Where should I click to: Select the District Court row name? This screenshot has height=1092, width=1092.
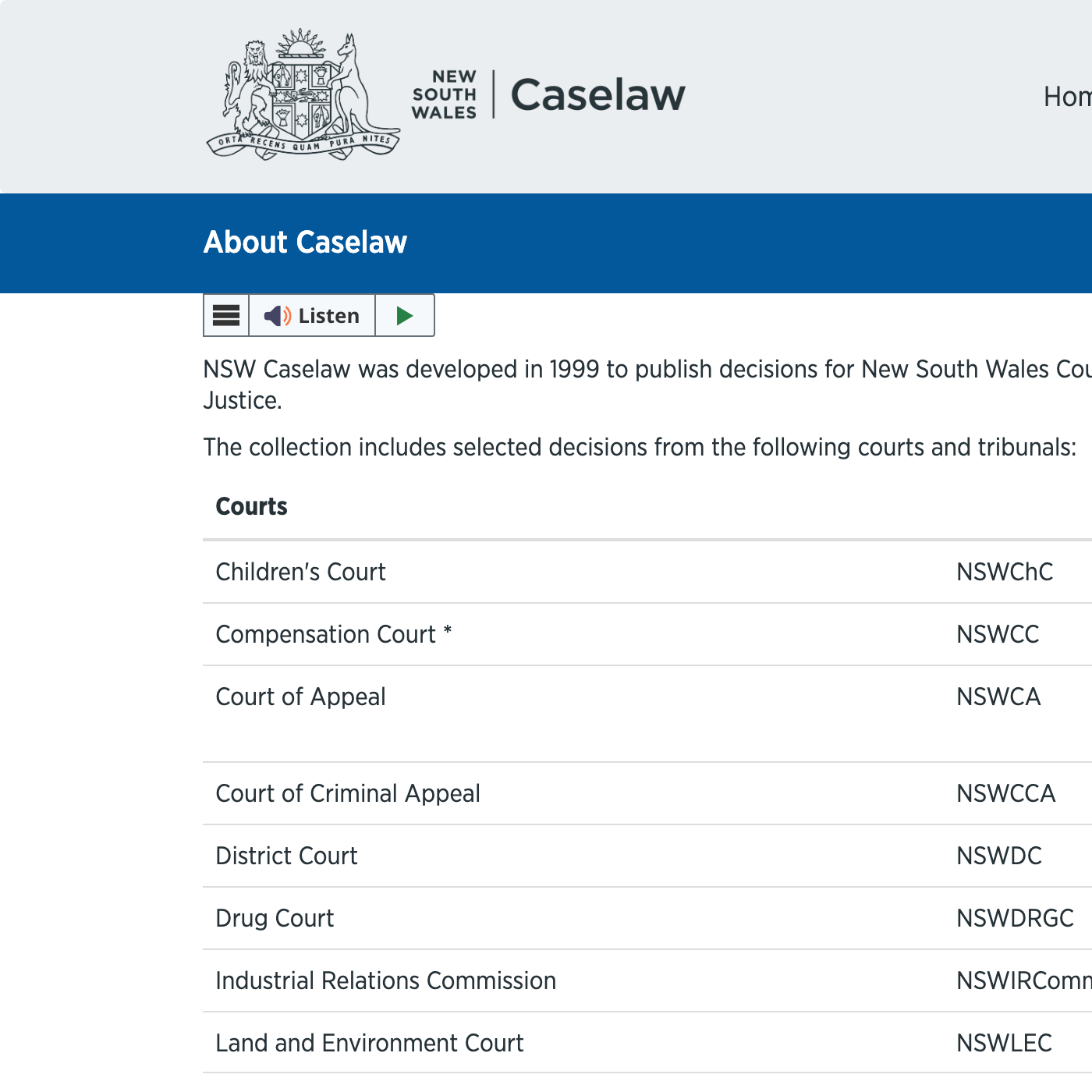pos(286,856)
